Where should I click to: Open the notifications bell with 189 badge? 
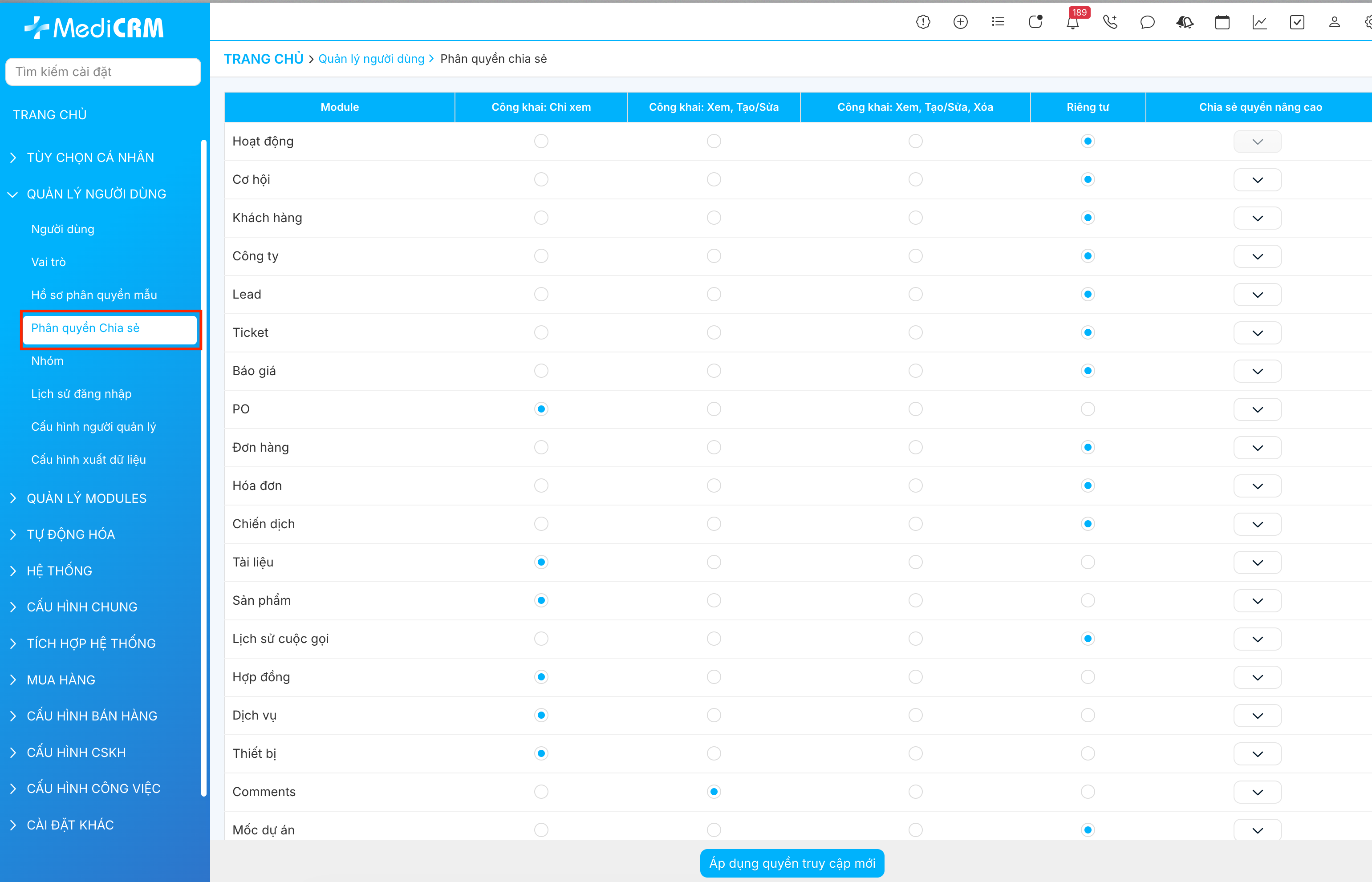1072,22
